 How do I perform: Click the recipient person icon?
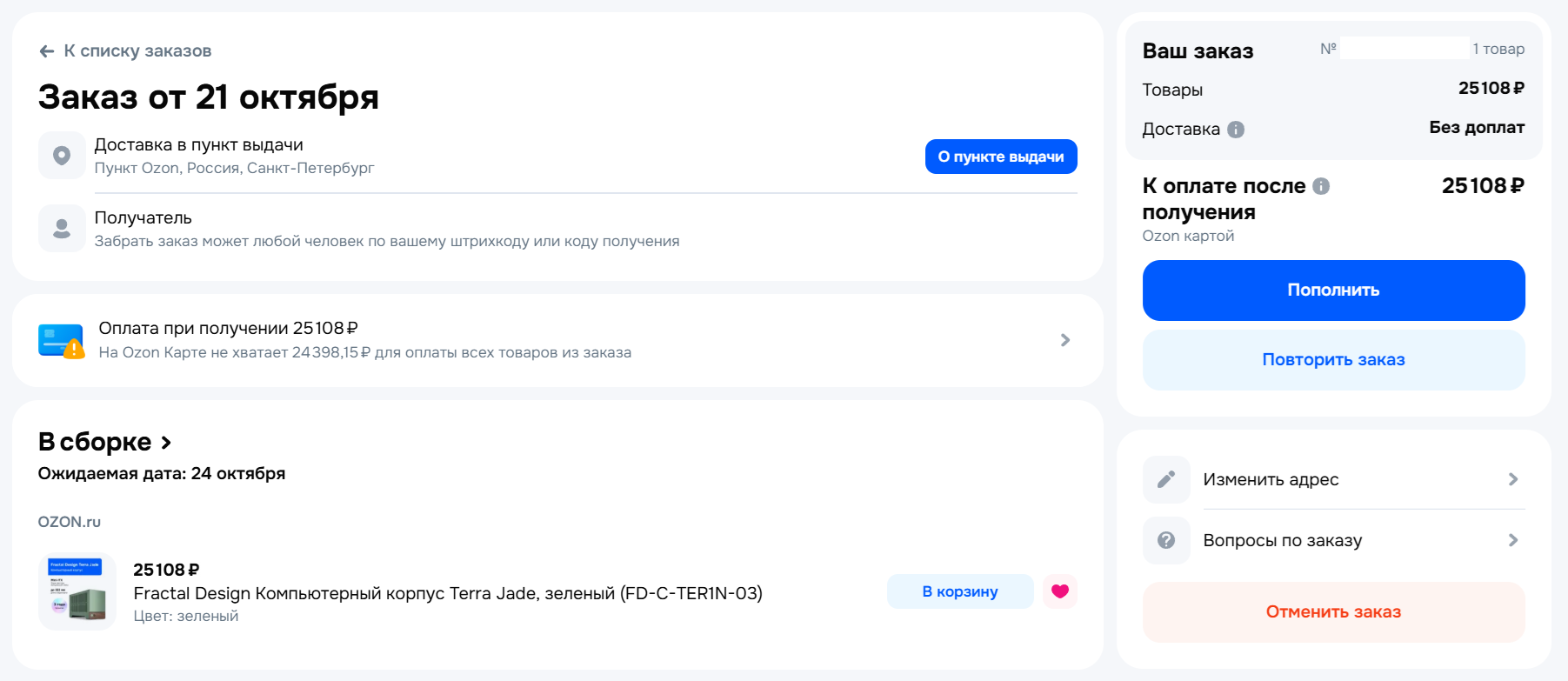click(62, 228)
